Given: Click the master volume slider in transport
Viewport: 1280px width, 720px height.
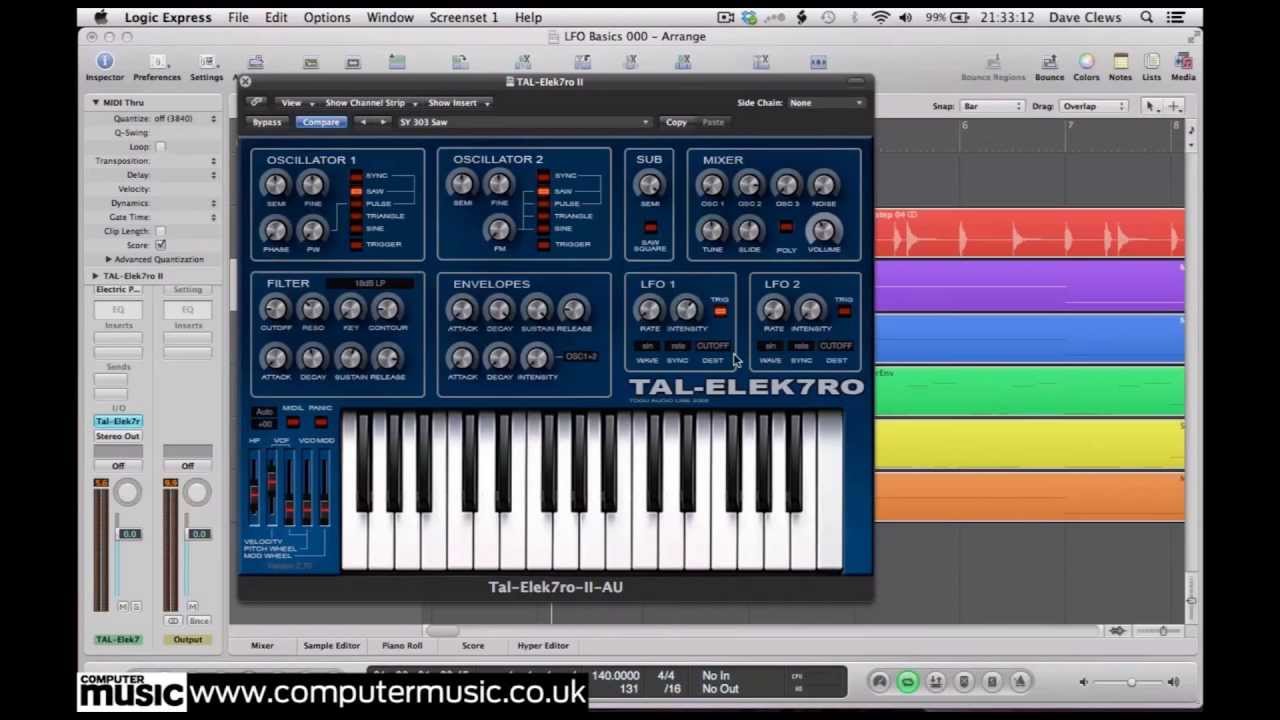Looking at the screenshot, I should pyautogui.click(x=1130, y=682).
